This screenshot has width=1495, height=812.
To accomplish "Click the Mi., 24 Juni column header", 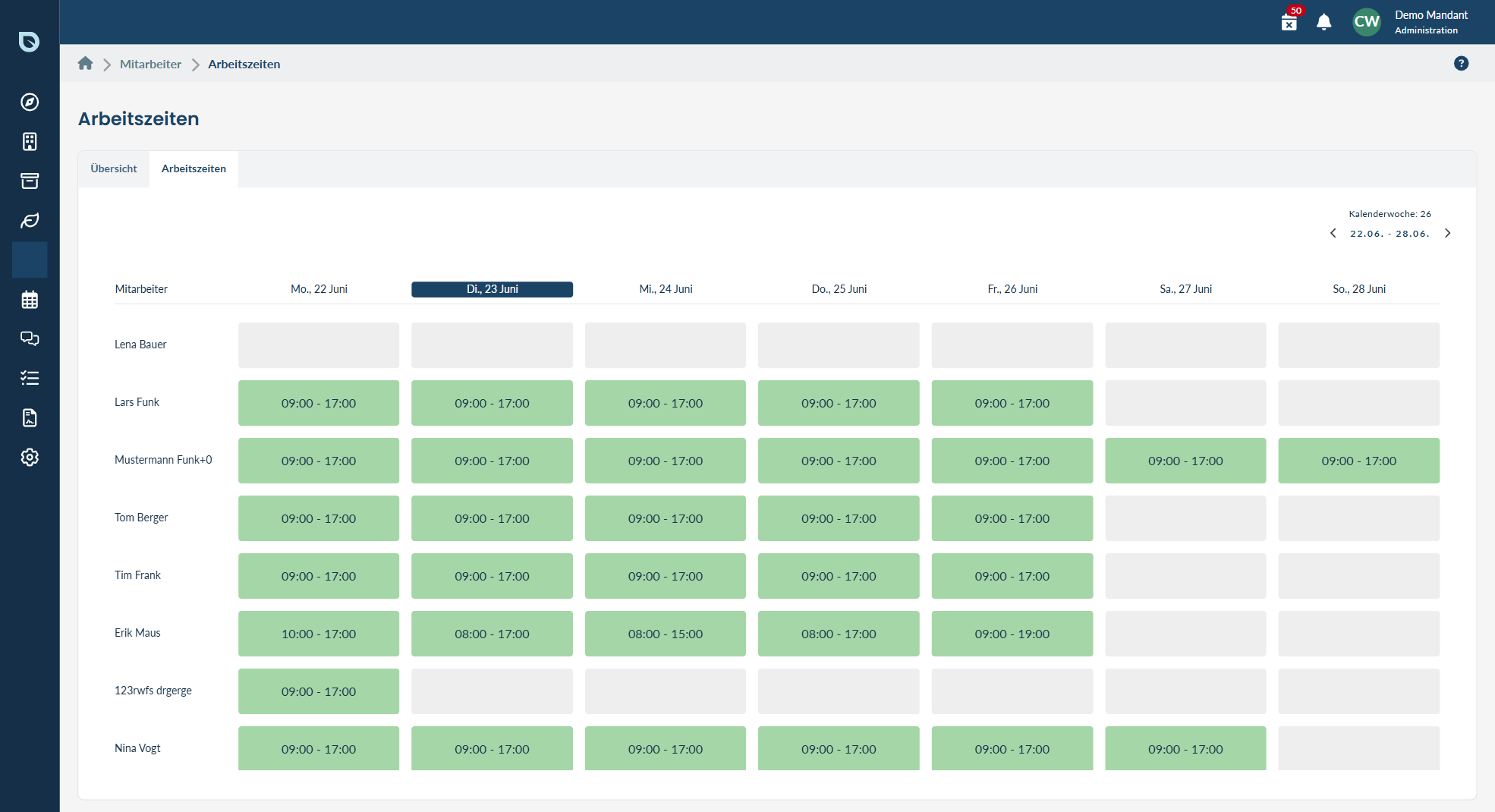I will coord(666,289).
